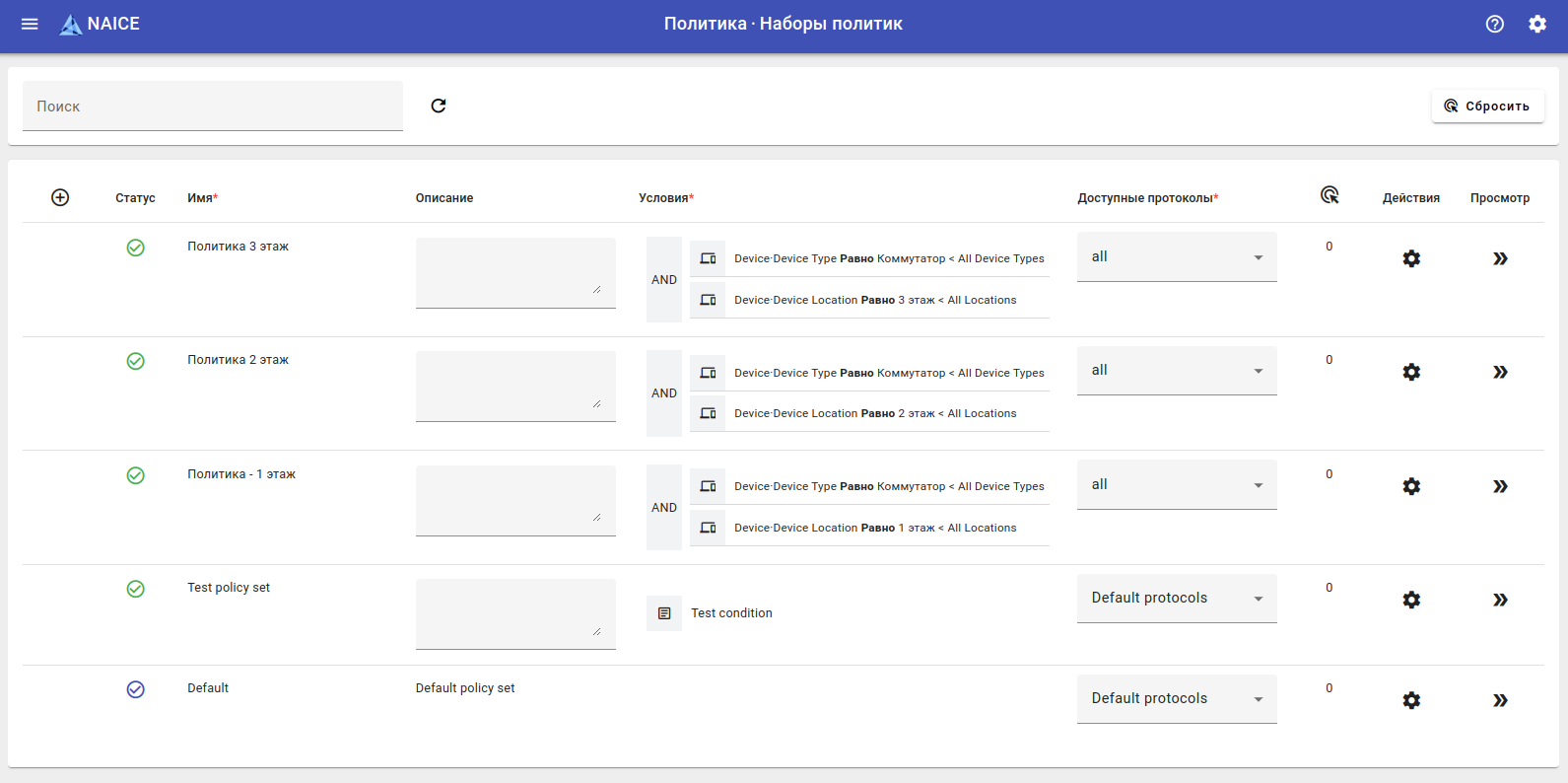
Task: Toggle status of Политика - 1 этаж
Action: click(x=136, y=475)
